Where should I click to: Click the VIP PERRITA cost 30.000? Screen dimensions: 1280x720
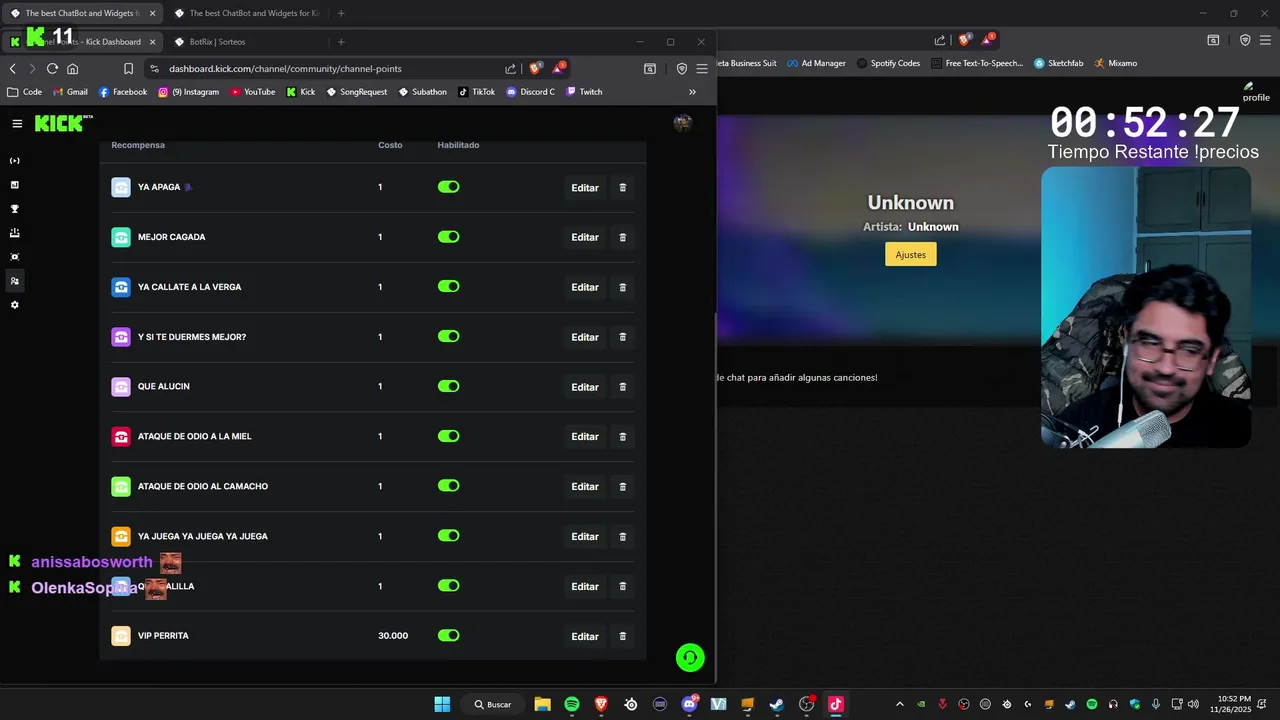393,636
